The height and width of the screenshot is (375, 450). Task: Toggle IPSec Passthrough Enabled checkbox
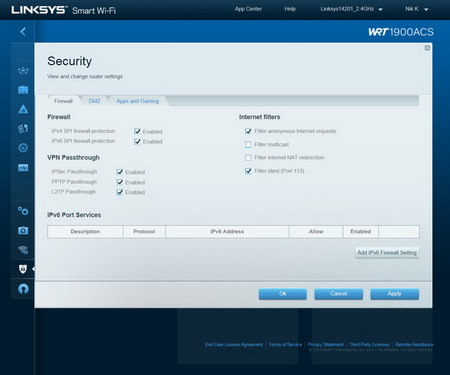(x=120, y=172)
